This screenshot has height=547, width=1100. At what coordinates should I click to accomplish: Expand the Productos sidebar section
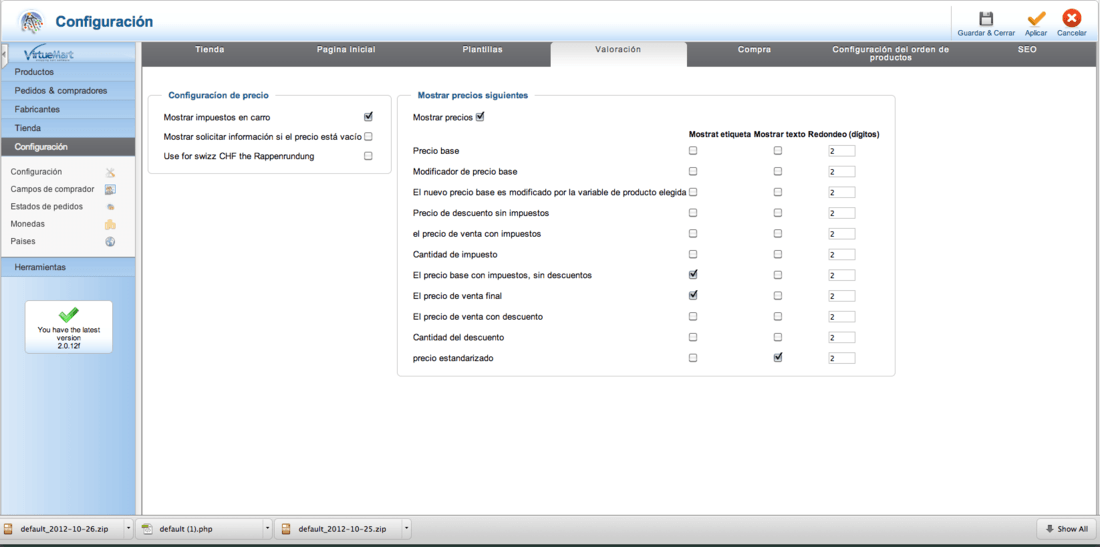coord(68,72)
